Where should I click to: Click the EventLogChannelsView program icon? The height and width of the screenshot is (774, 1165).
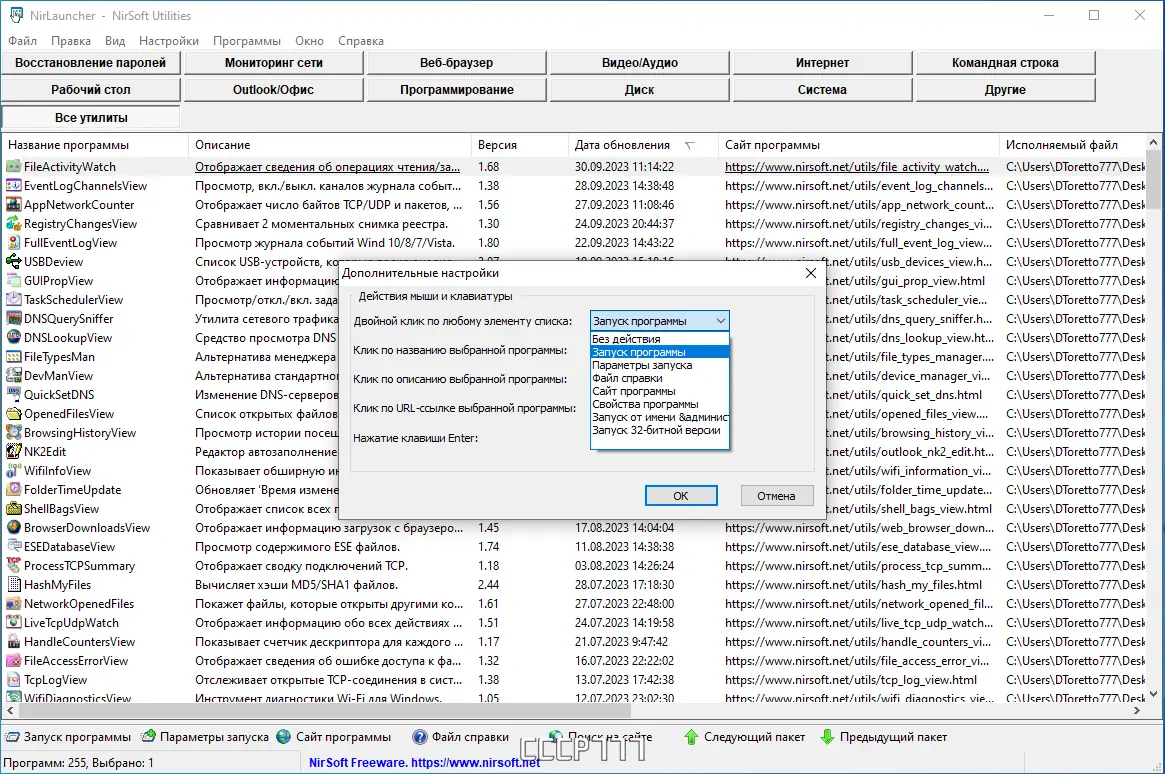pos(13,186)
